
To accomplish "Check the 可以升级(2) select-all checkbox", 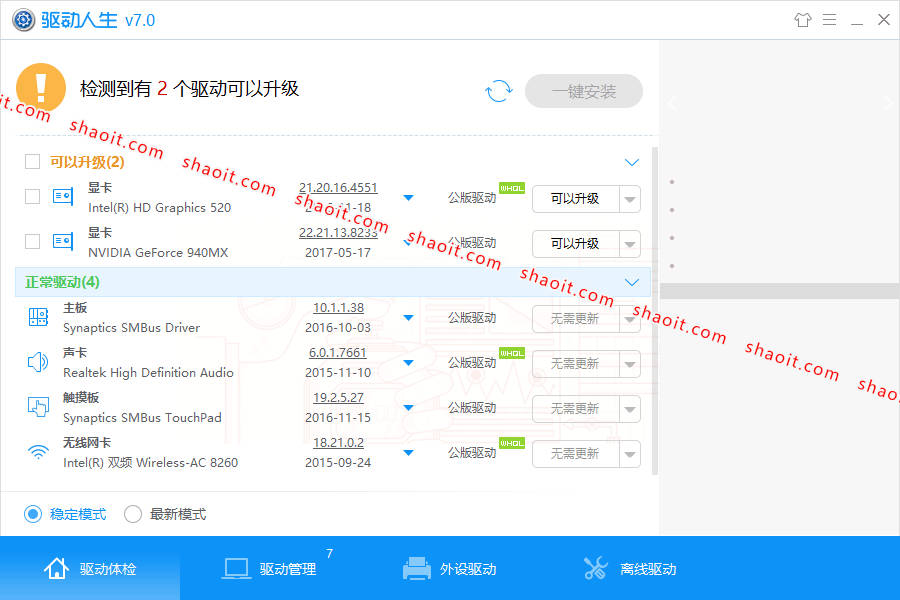I will pos(32,161).
